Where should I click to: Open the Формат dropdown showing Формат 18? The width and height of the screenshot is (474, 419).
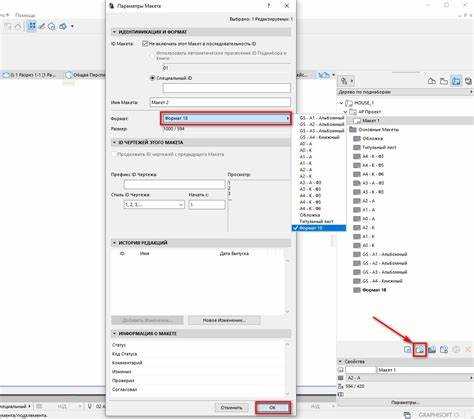click(226, 118)
